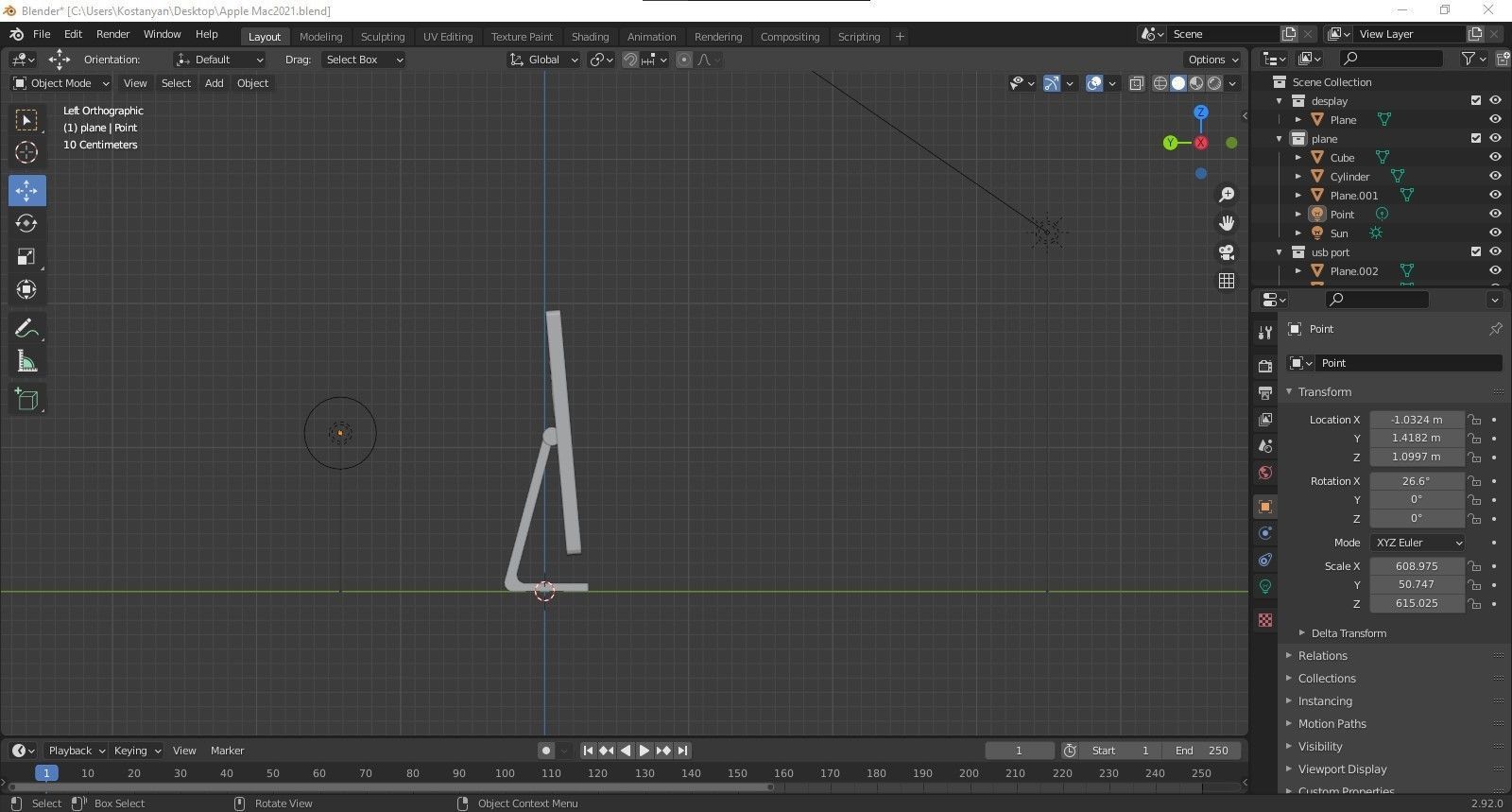
Task: Expand the Relations panel
Action: pyautogui.click(x=1322, y=656)
